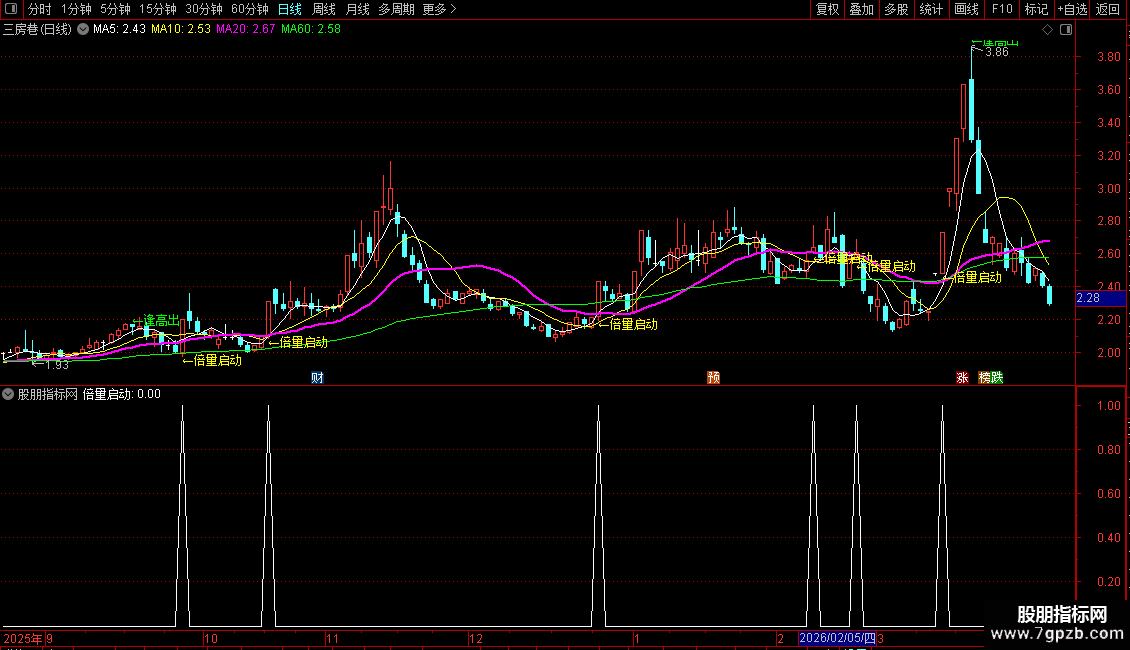Click the MA5: 2.43 label
Viewport: 1130px width, 650px height.
click(120, 30)
